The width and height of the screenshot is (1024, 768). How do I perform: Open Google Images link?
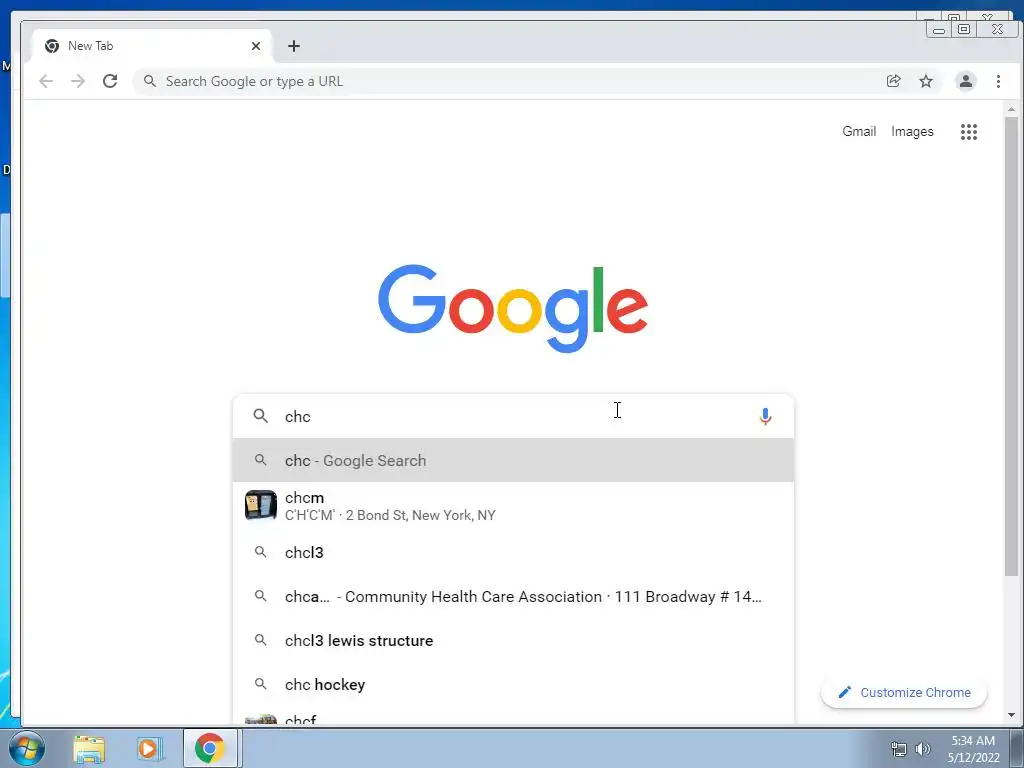[x=912, y=131]
